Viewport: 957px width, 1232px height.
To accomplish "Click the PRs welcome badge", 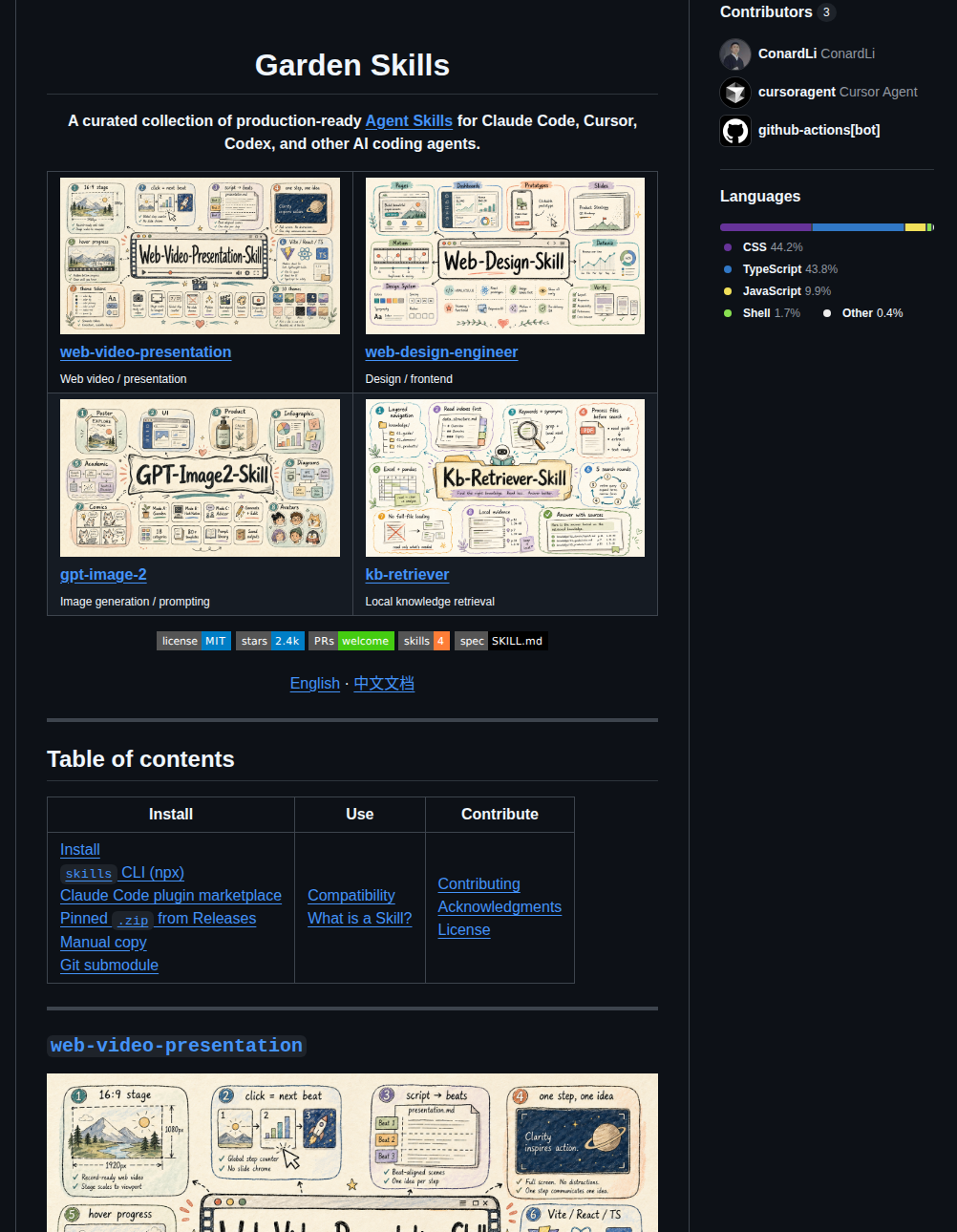I will [351, 641].
